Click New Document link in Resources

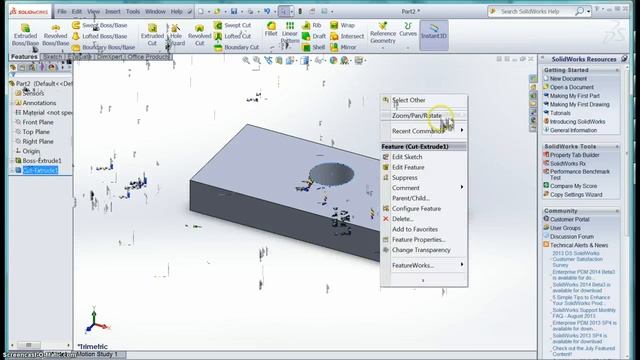pos(568,78)
